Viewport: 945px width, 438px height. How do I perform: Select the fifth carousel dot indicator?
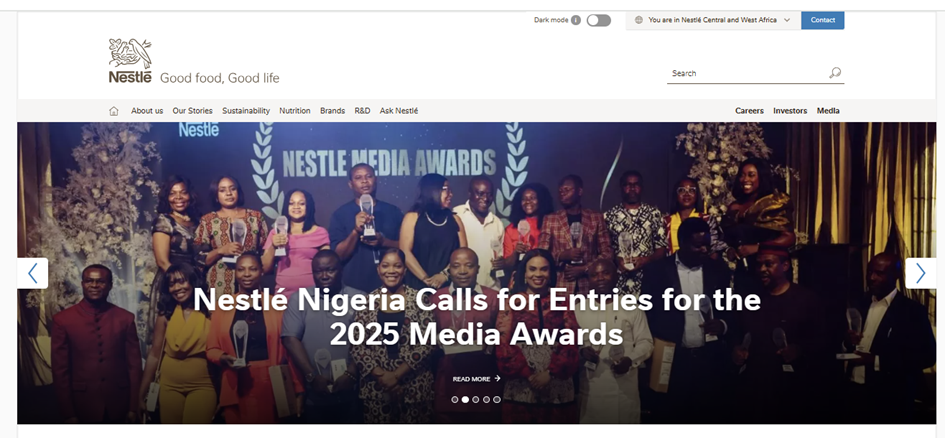point(497,399)
